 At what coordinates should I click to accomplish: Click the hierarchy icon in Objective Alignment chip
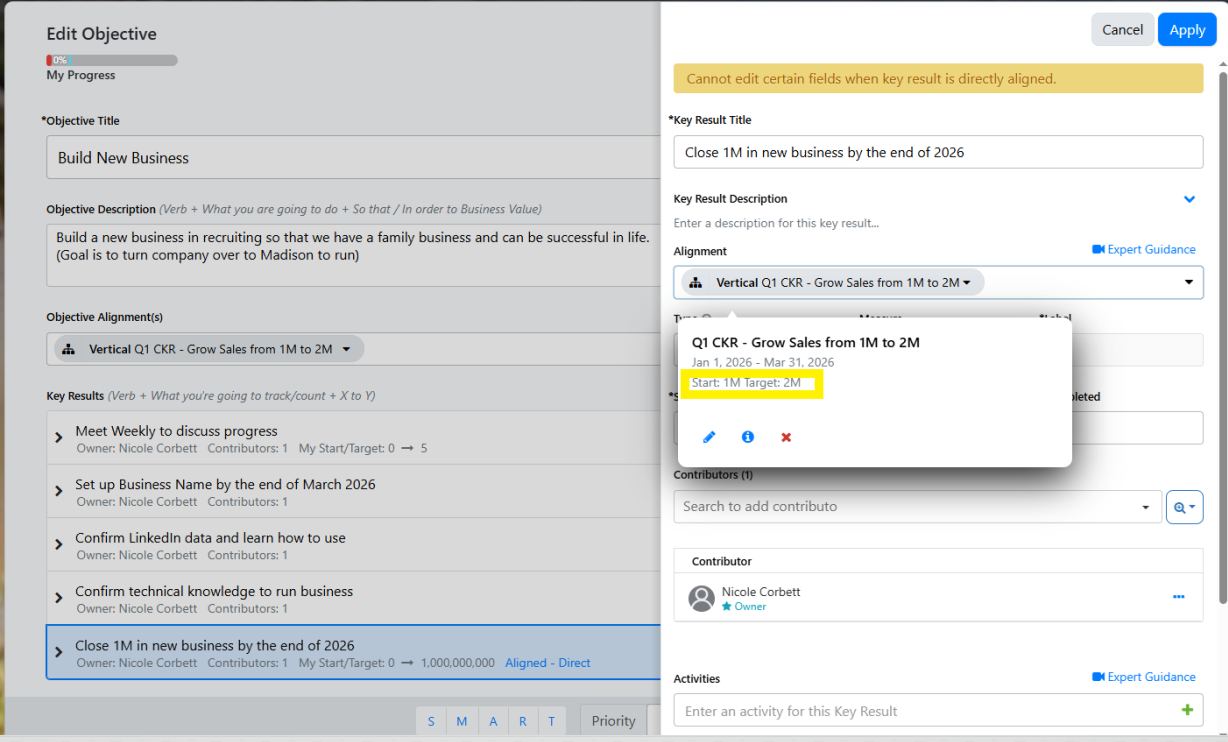click(69, 349)
